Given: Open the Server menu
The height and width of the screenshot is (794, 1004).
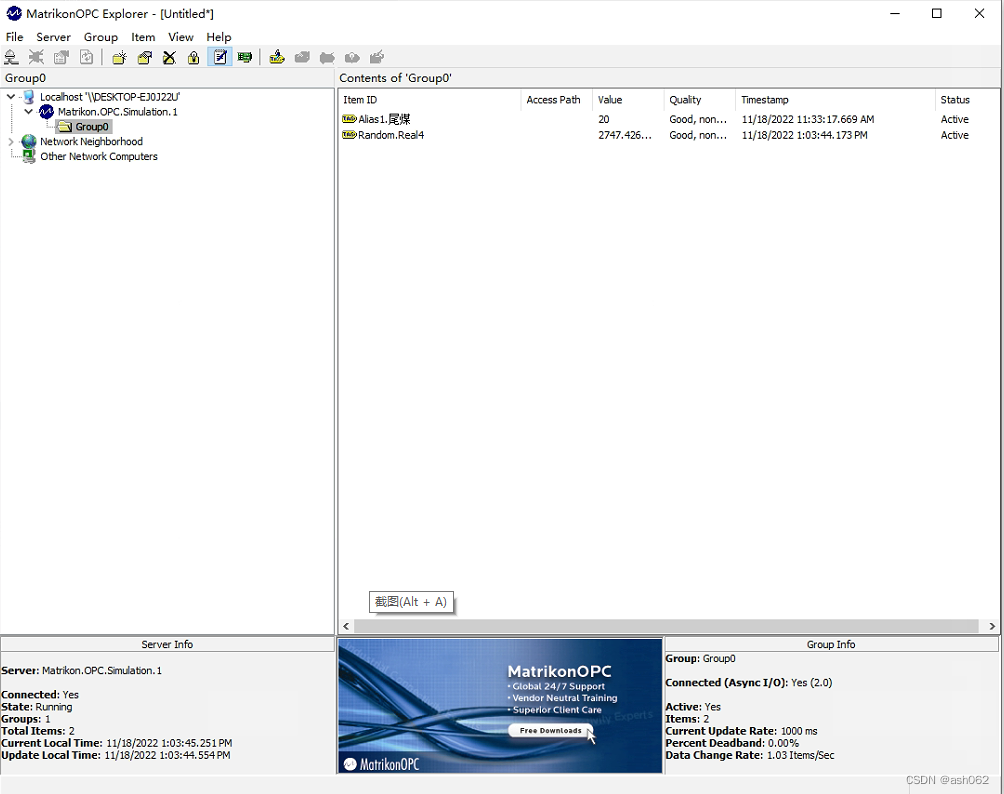Looking at the screenshot, I should pos(53,37).
